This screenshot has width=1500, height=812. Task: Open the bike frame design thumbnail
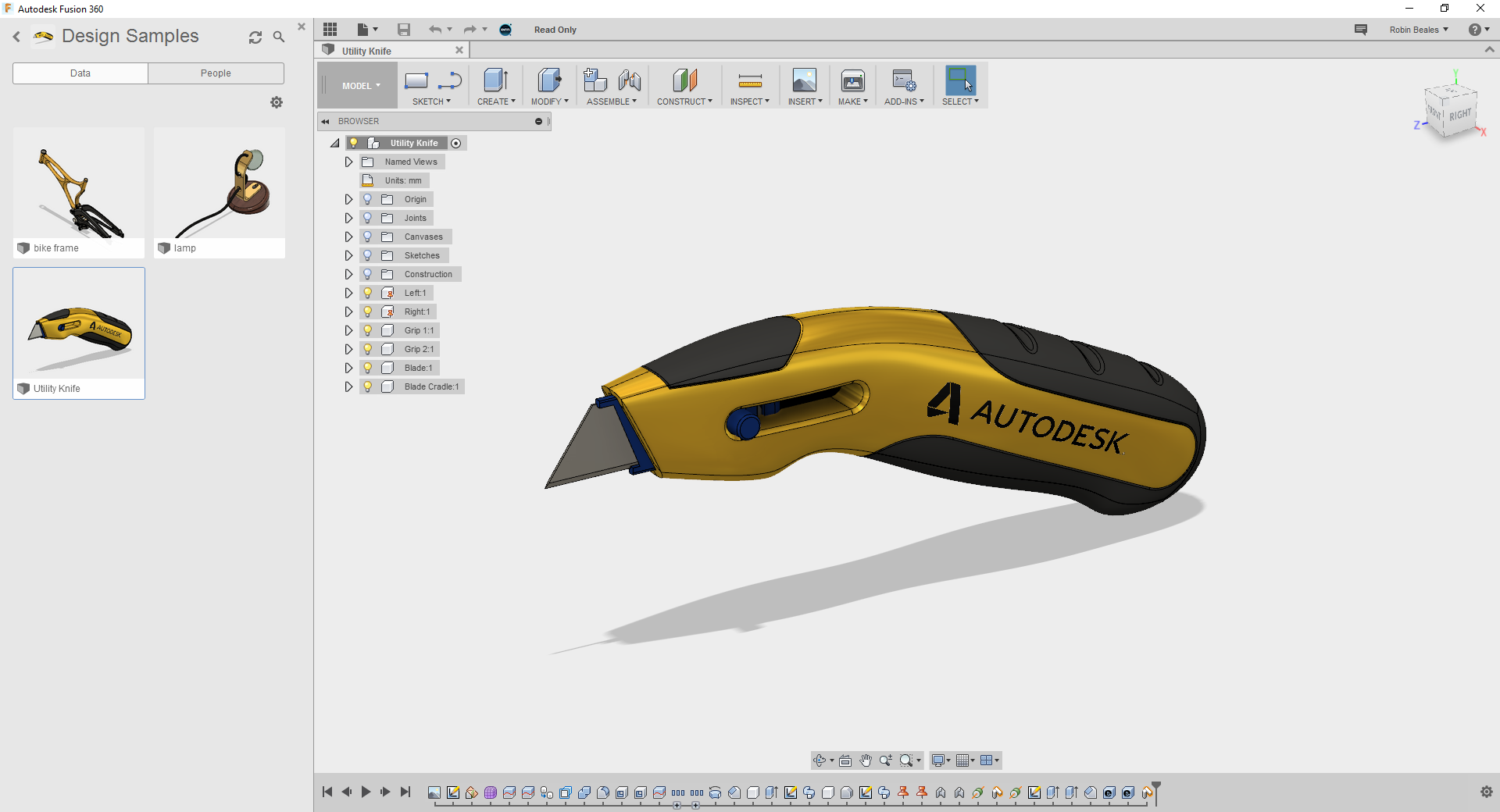tap(79, 193)
